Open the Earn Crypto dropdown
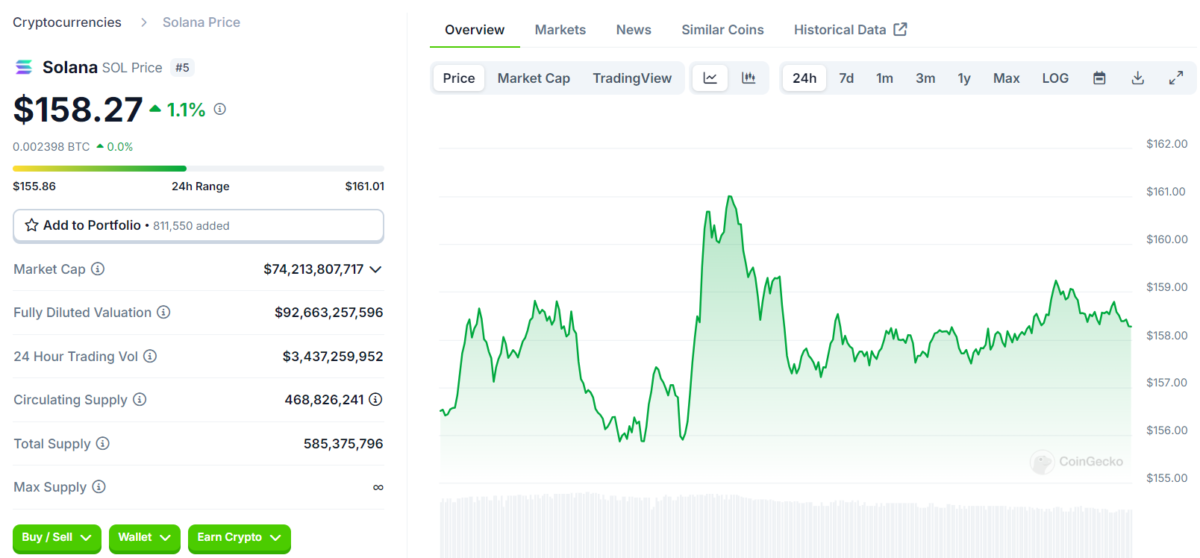The height and width of the screenshot is (558, 1200). 239,538
